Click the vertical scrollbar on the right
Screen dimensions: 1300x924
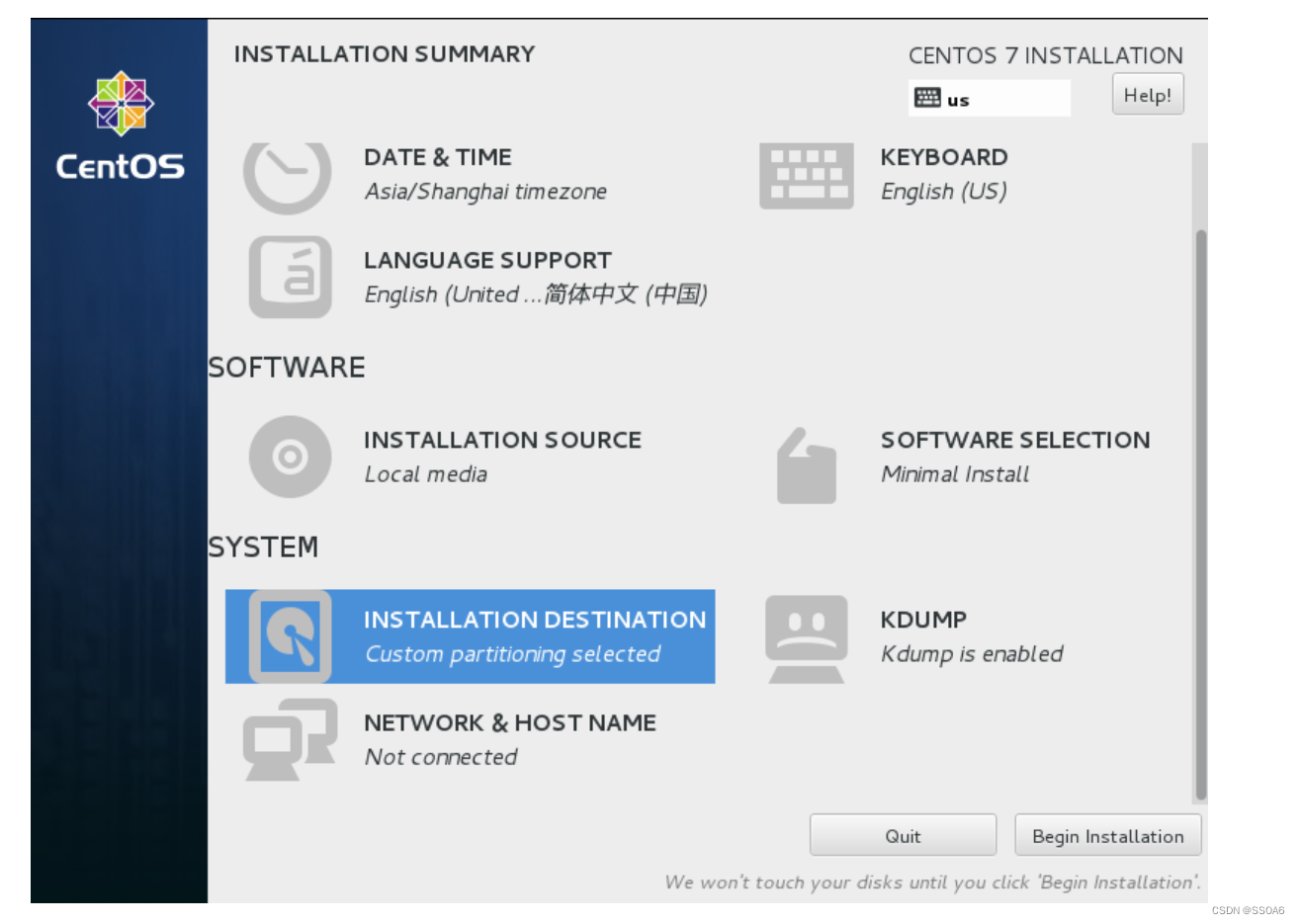coord(1200,514)
